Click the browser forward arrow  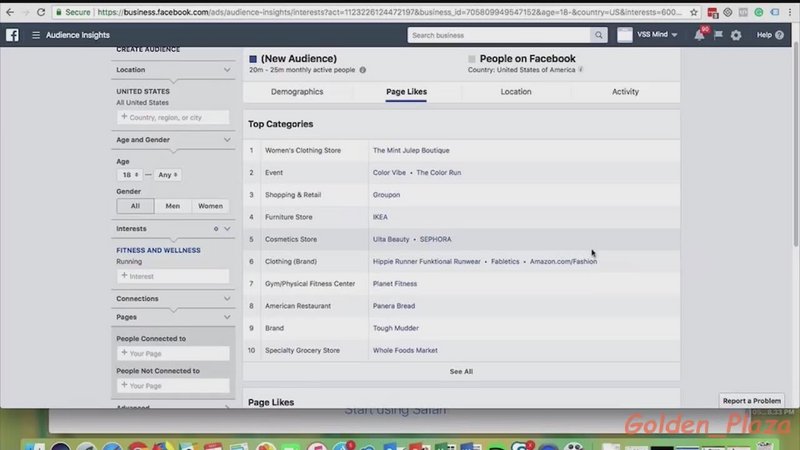pos(26,12)
